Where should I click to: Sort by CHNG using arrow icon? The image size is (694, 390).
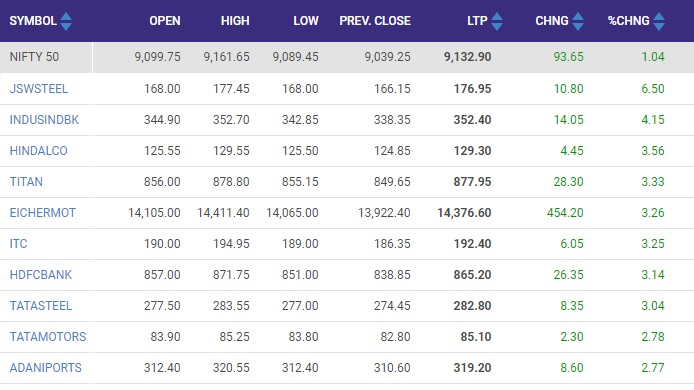pos(578,21)
